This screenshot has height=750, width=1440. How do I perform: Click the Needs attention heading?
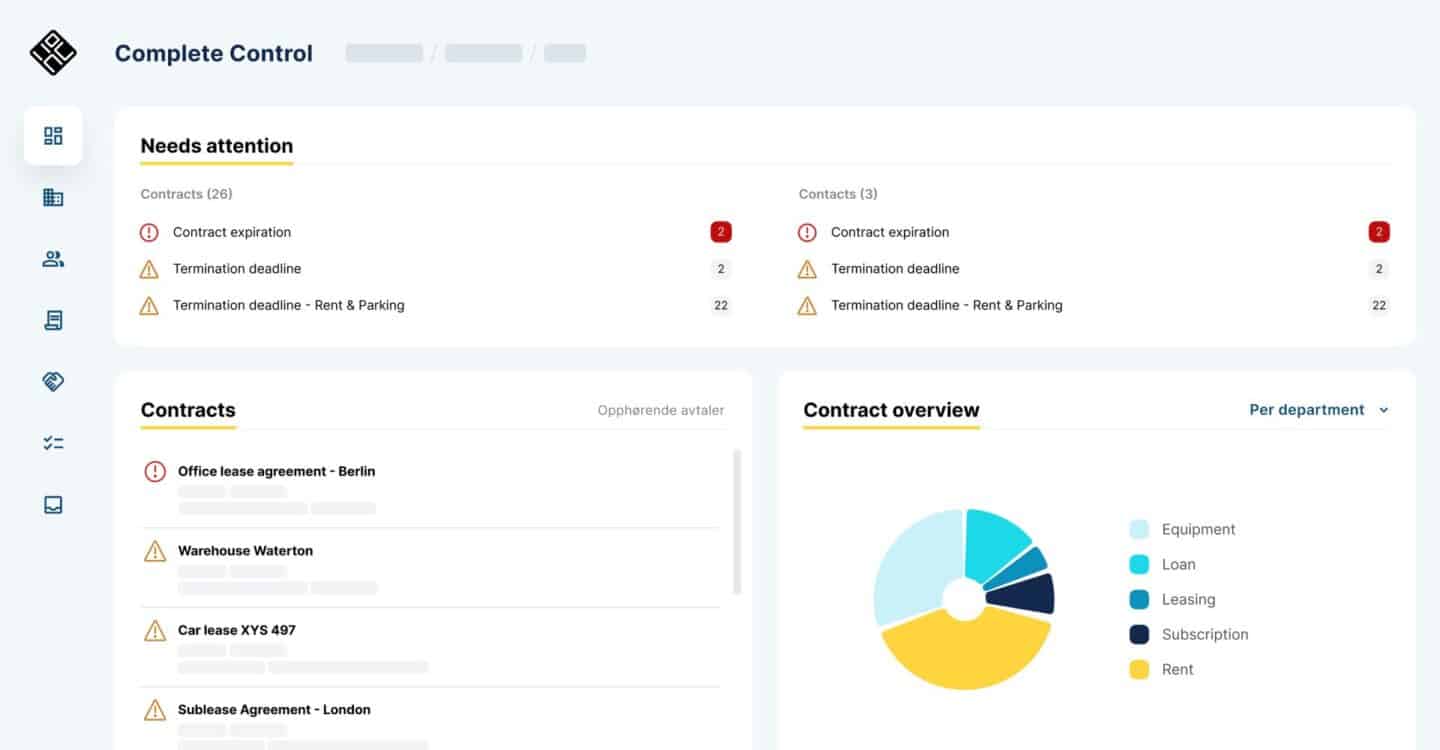click(x=216, y=145)
